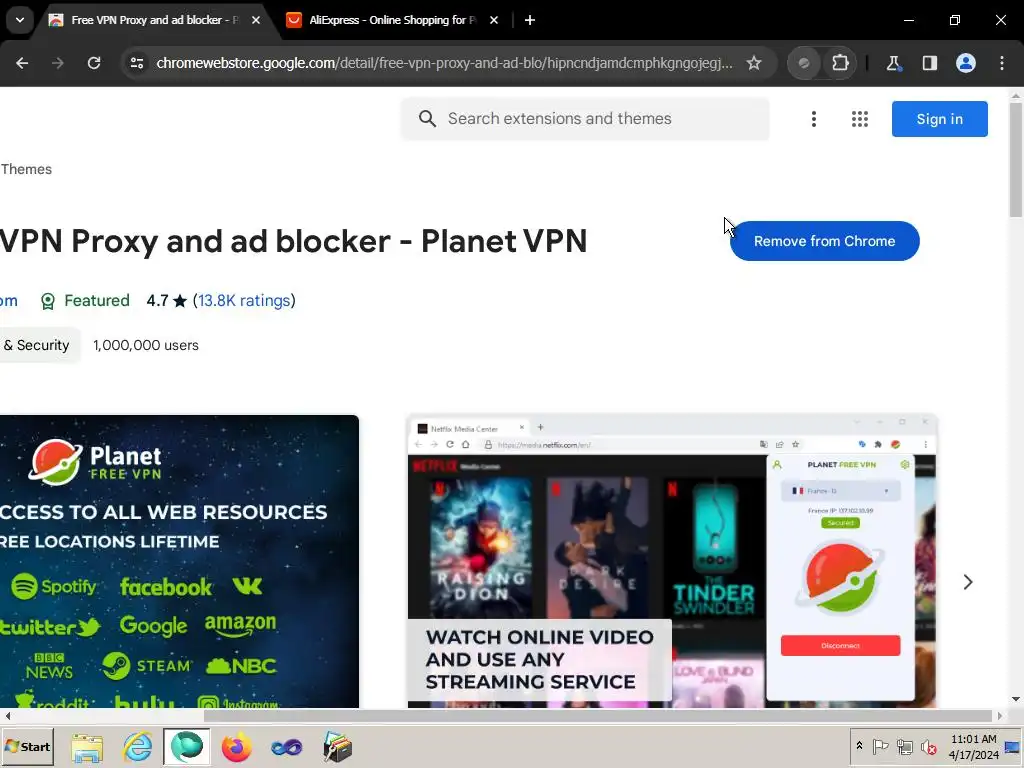Click Remove from Chrome button
The width and height of the screenshot is (1024, 768).
click(825, 241)
